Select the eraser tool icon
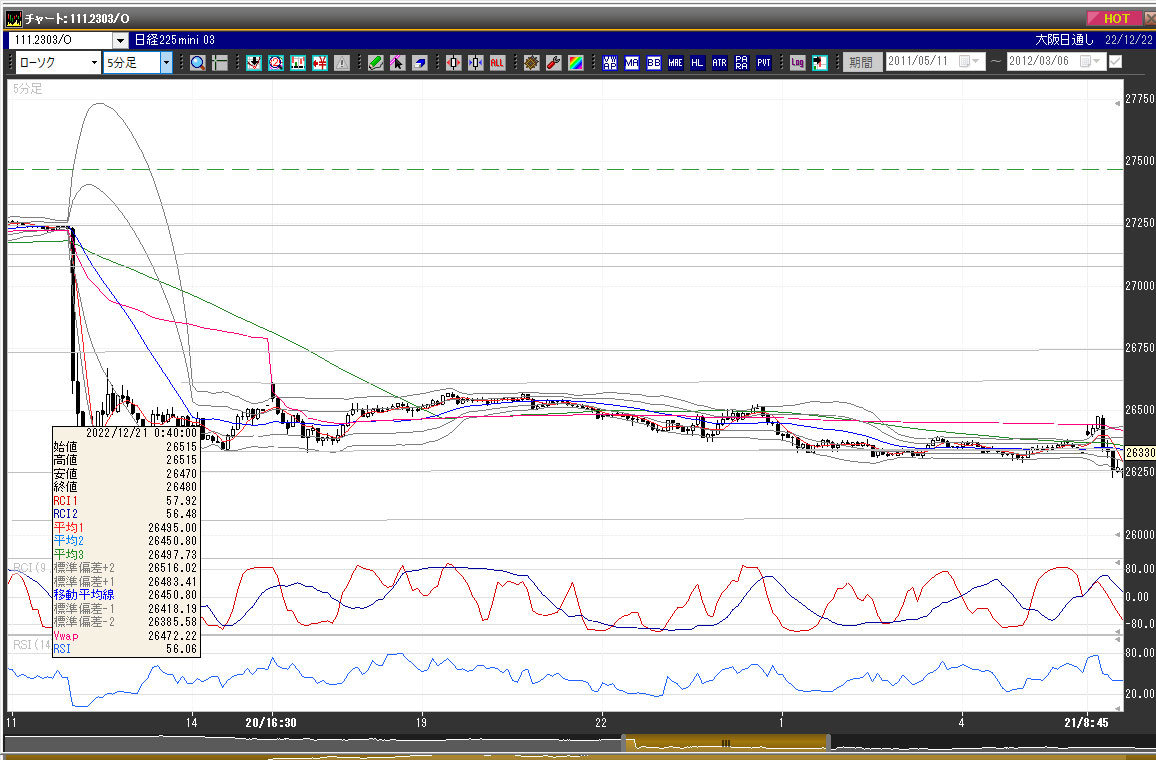Image resolution: width=1156 pixels, height=760 pixels. click(x=419, y=63)
